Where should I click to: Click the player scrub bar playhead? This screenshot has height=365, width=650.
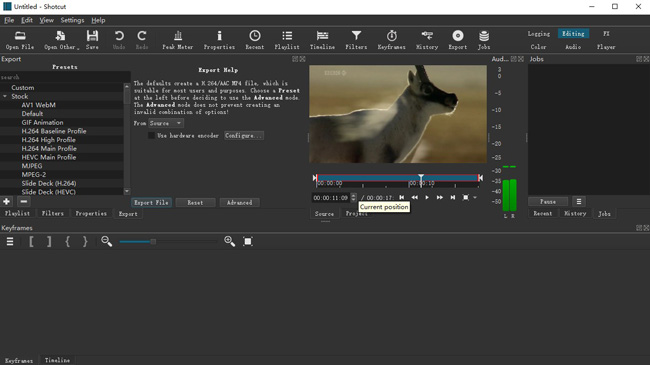tap(421, 178)
